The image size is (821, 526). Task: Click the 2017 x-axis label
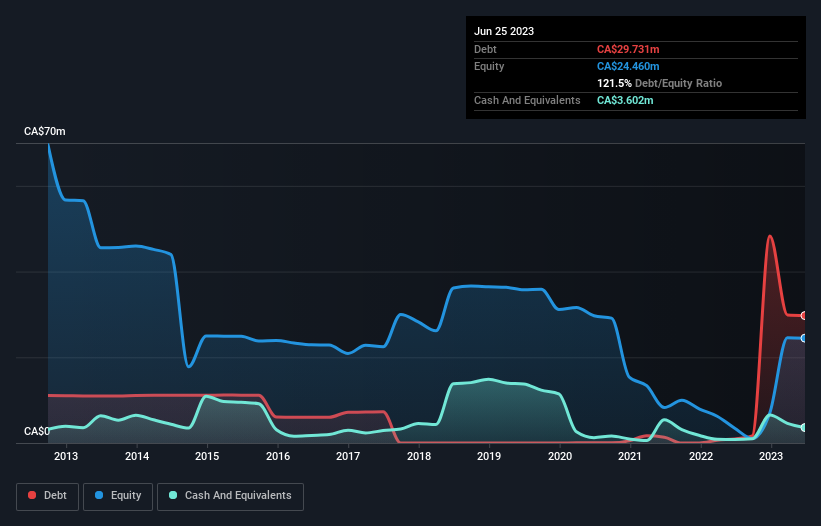348,456
